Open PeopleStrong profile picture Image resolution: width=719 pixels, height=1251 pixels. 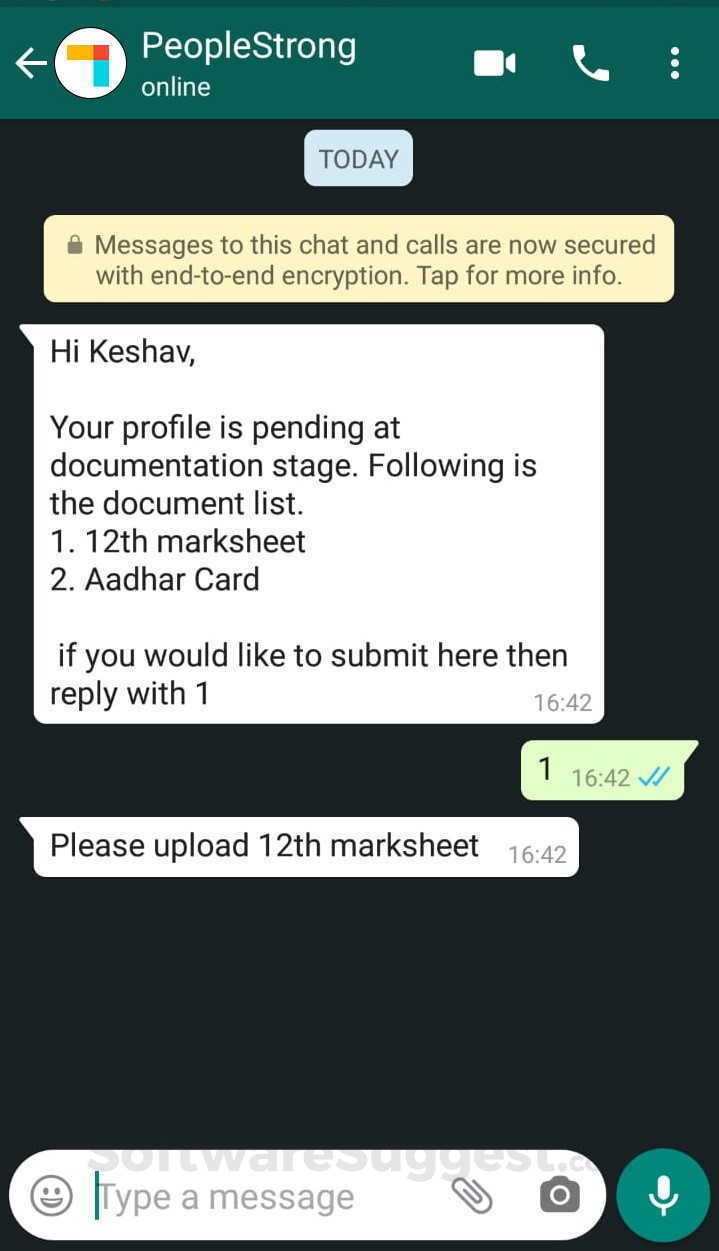pos(89,62)
